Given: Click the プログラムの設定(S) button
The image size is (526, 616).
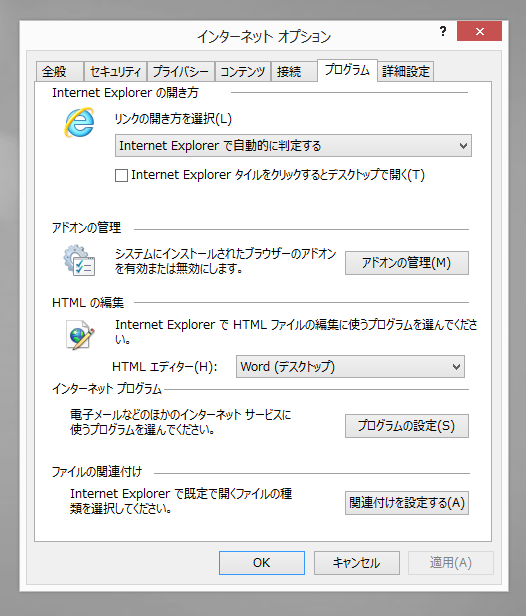Looking at the screenshot, I should [x=407, y=426].
